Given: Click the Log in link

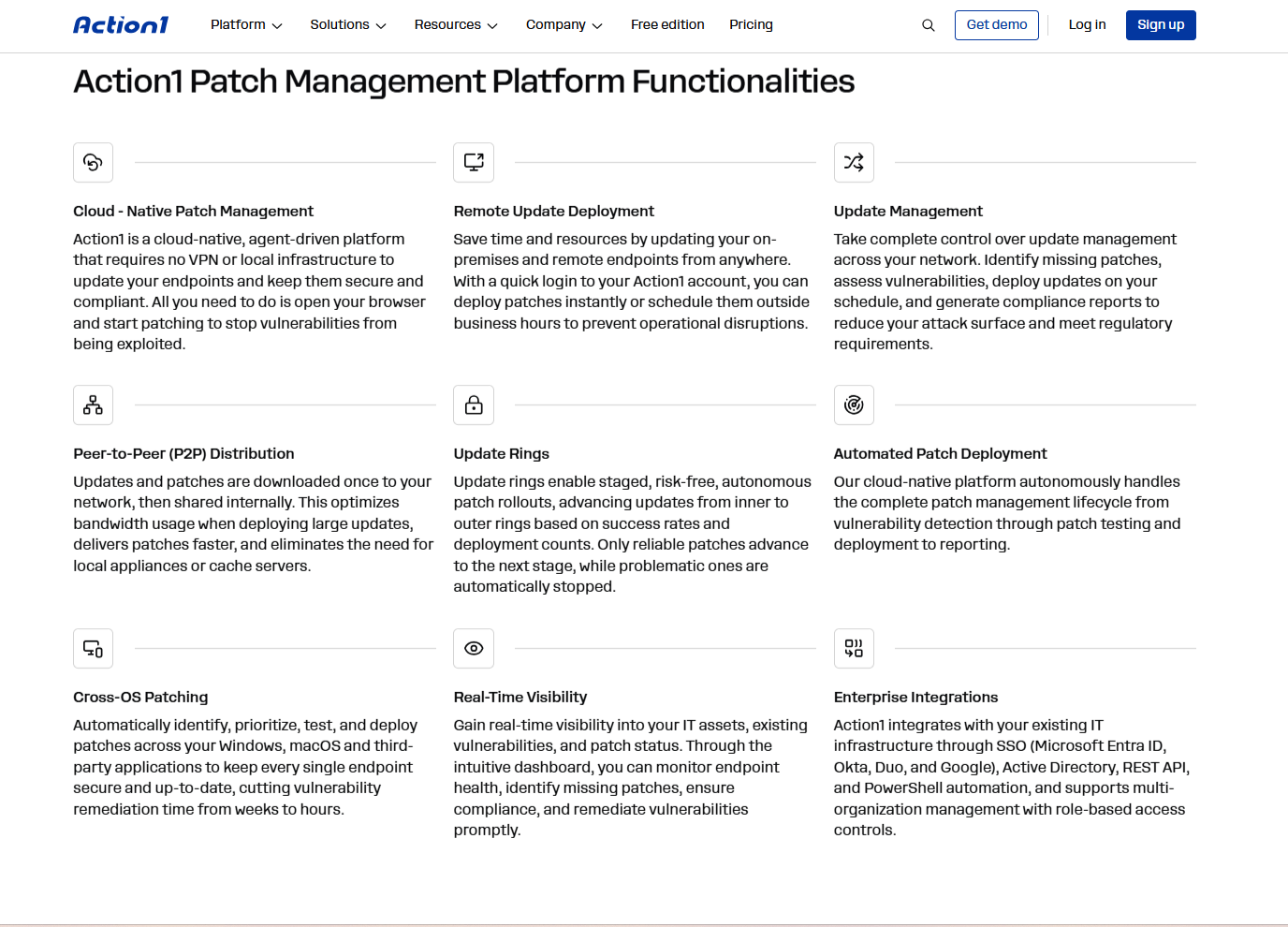Looking at the screenshot, I should 1087,25.
